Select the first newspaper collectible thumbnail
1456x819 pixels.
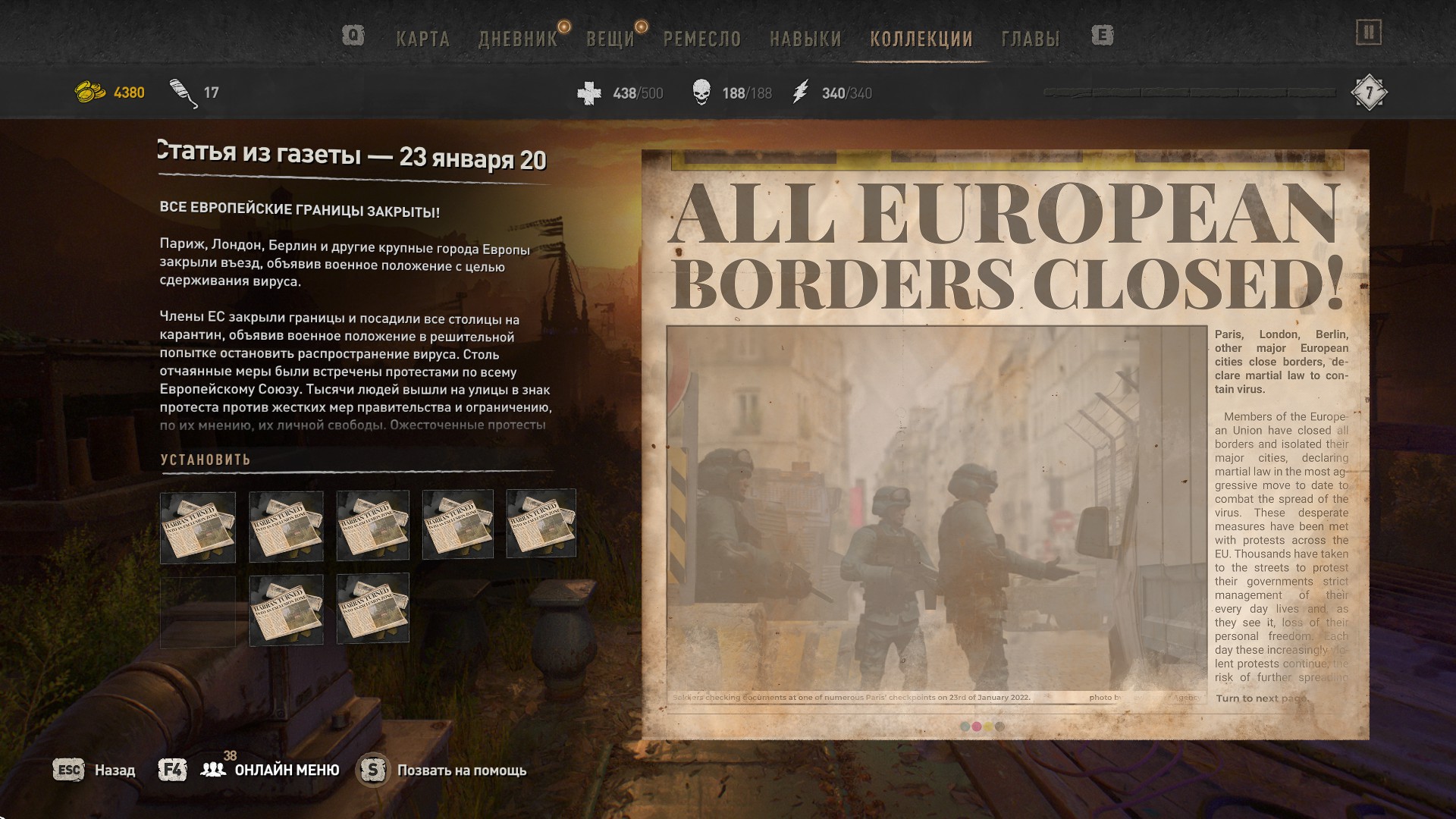[x=198, y=527]
